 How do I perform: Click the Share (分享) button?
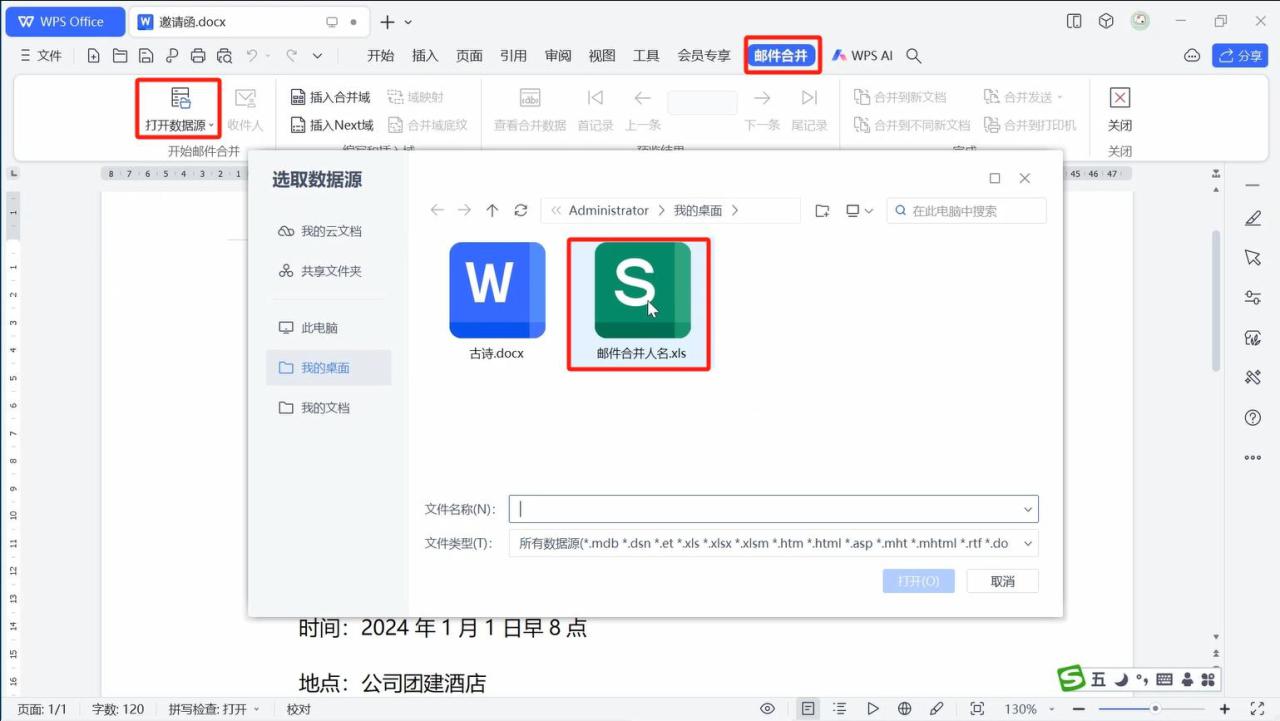(1240, 56)
